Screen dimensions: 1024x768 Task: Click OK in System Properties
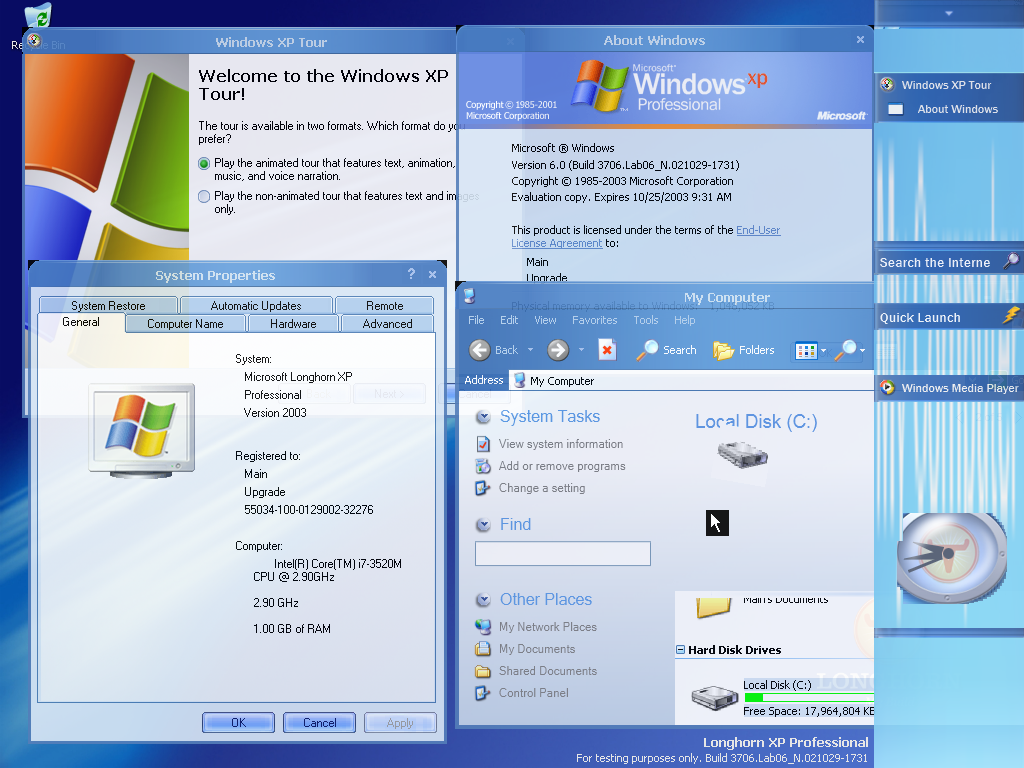pyautogui.click(x=238, y=722)
